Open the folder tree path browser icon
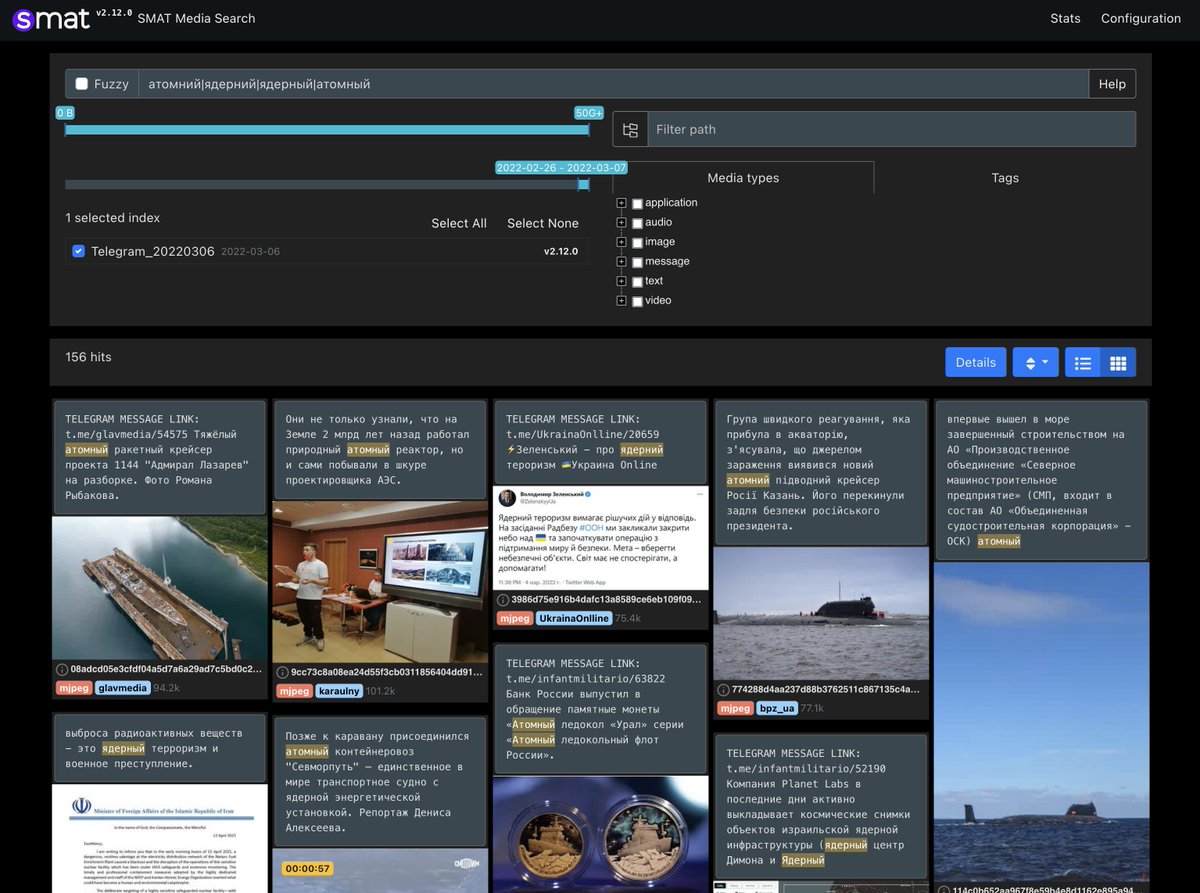Viewport: 1200px width, 893px height. click(x=629, y=128)
